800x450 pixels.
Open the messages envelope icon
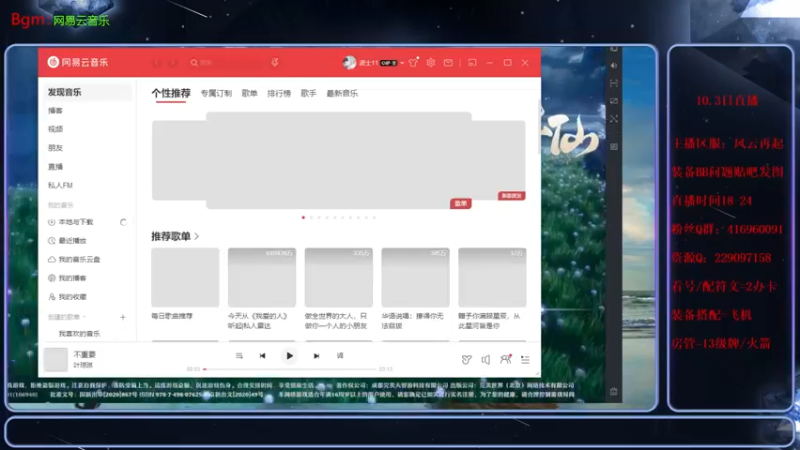pyautogui.click(x=448, y=62)
